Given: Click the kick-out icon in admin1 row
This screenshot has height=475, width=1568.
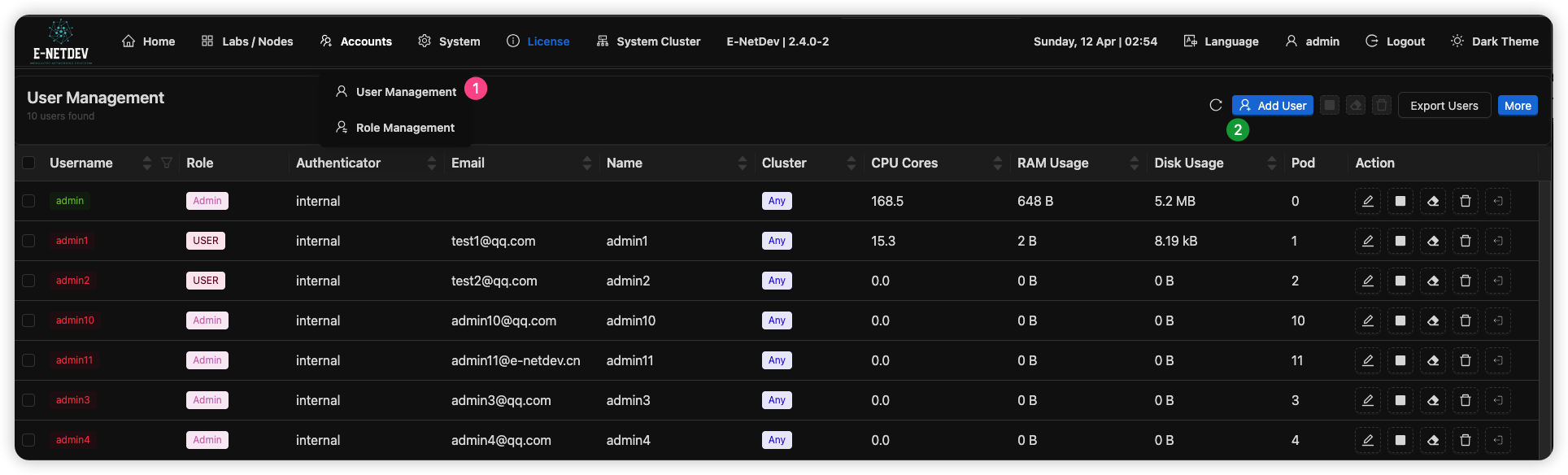Looking at the screenshot, I should tap(1498, 241).
